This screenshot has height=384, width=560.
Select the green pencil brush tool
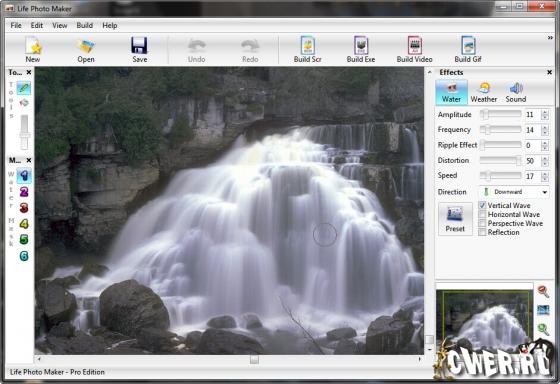24,88
